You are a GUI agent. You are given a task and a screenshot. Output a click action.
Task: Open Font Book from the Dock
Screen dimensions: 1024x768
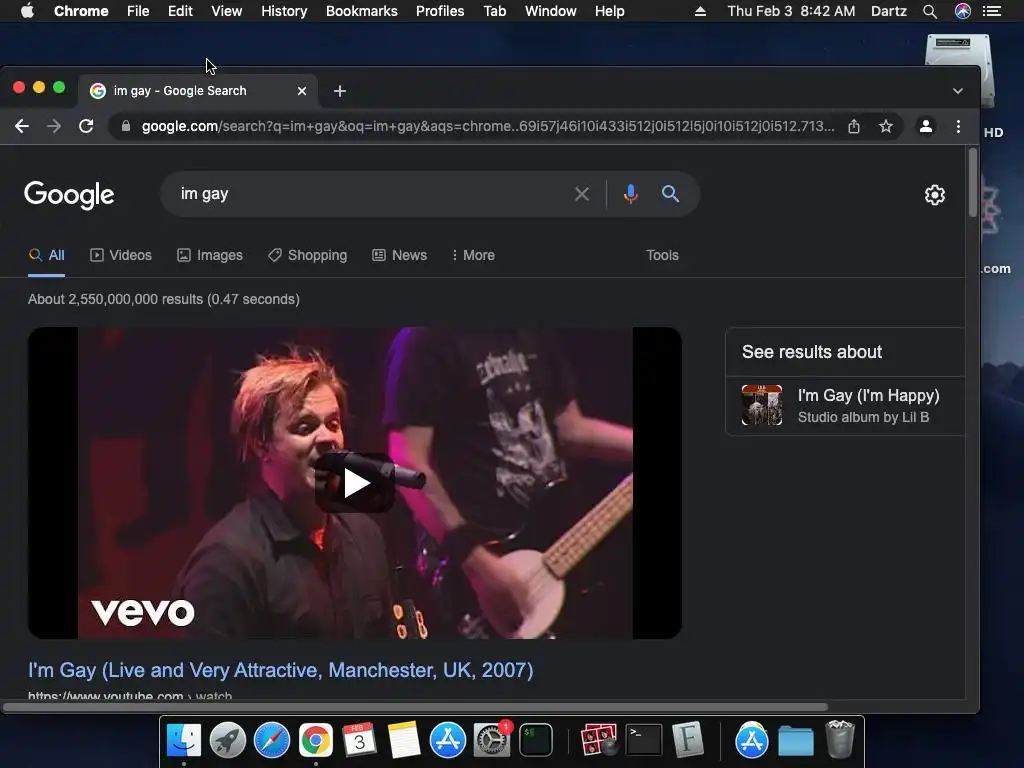[x=688, y=741]
